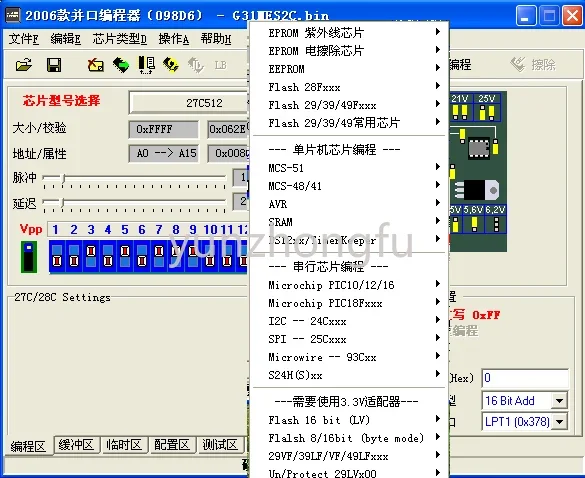This screenshot has width=585, height=478.
Task: Switch to the 缓冲区 tab
Action: [x=76, y=445]
